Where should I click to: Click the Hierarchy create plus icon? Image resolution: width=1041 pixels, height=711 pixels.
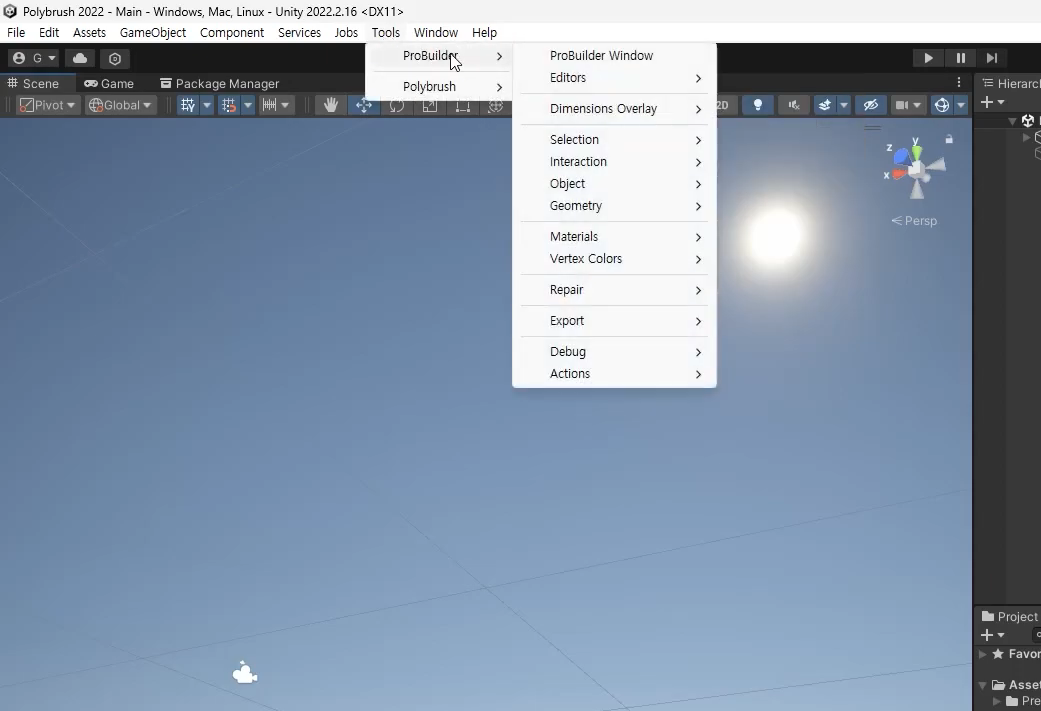point(987,102)
